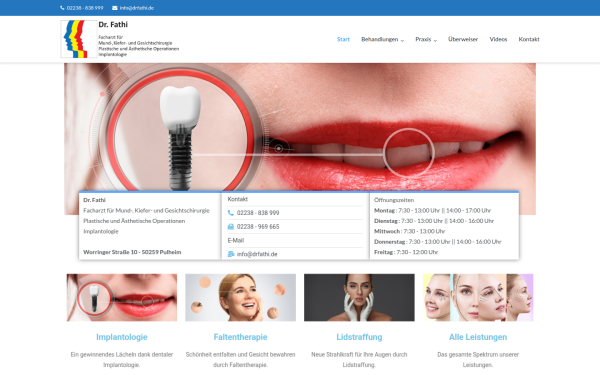This screenshot has height=375, width=600.
Task: Click fax number 02238 - 969 665
Action: [x=258, y=227]
